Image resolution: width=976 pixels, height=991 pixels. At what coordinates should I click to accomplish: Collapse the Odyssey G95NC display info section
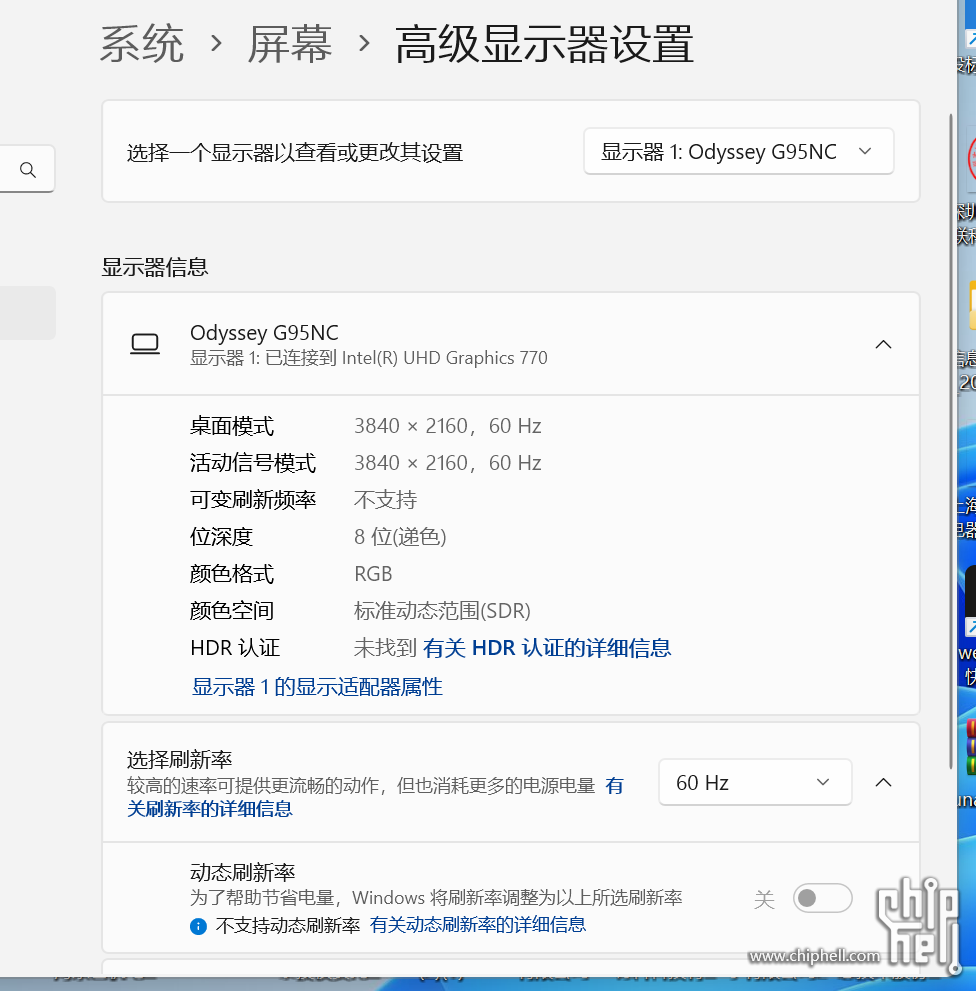click(883, 344)
